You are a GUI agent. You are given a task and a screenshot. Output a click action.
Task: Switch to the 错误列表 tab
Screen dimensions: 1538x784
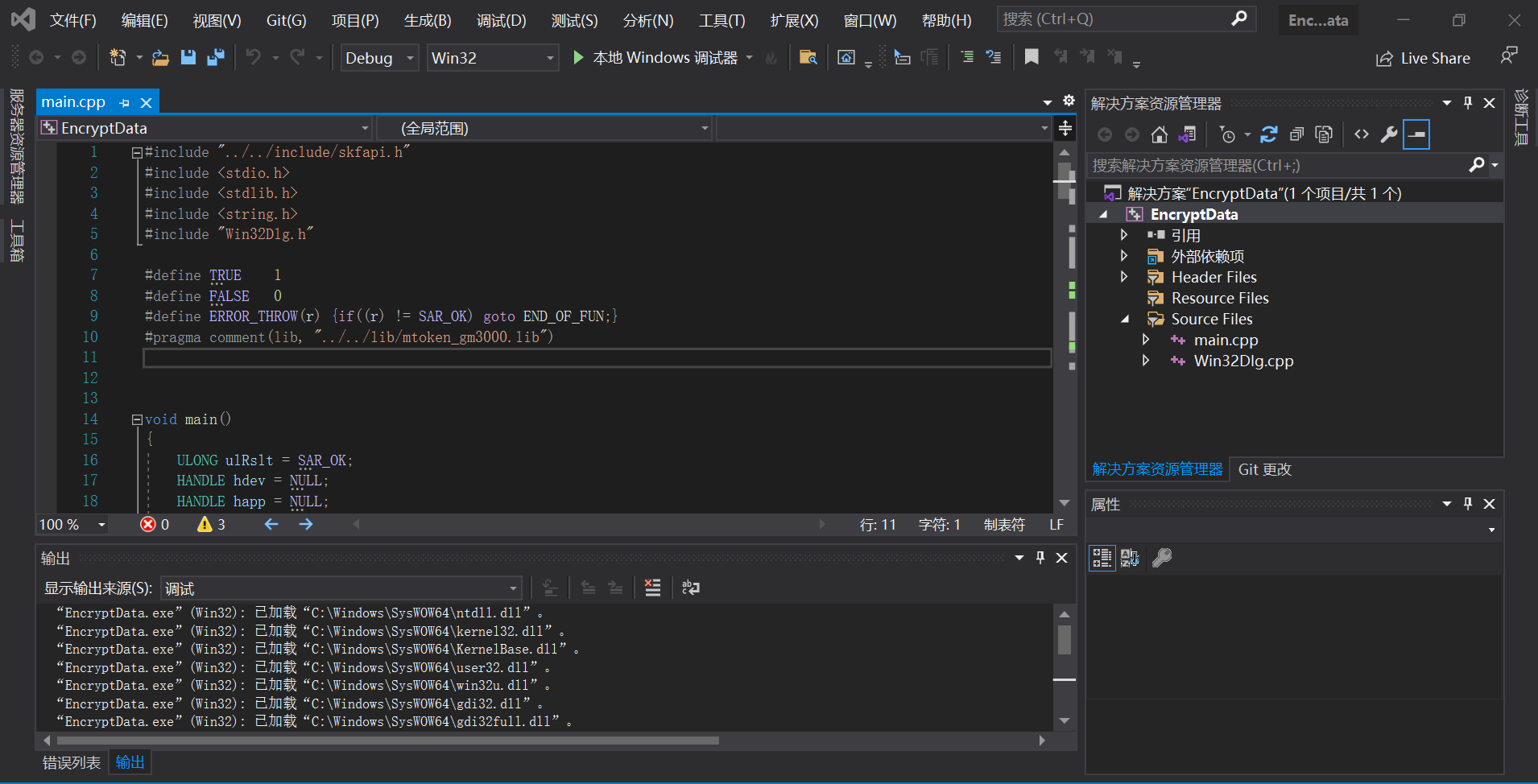72,762
